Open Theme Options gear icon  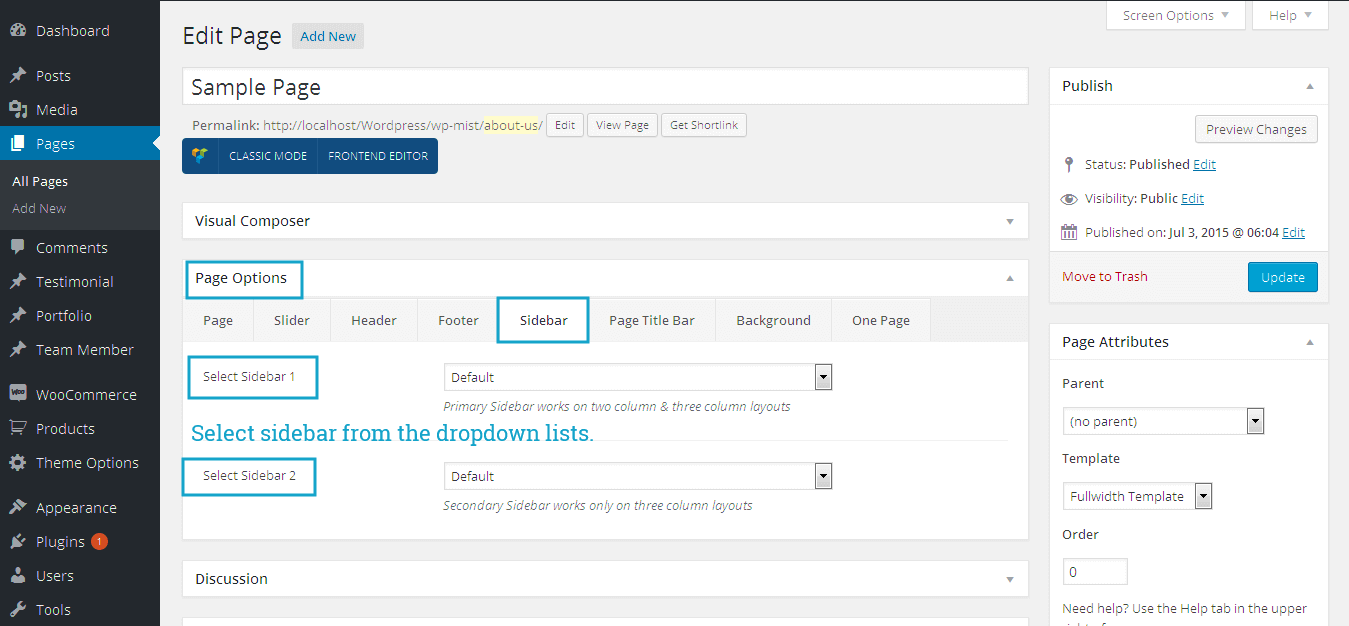click(x=18, y=463)
